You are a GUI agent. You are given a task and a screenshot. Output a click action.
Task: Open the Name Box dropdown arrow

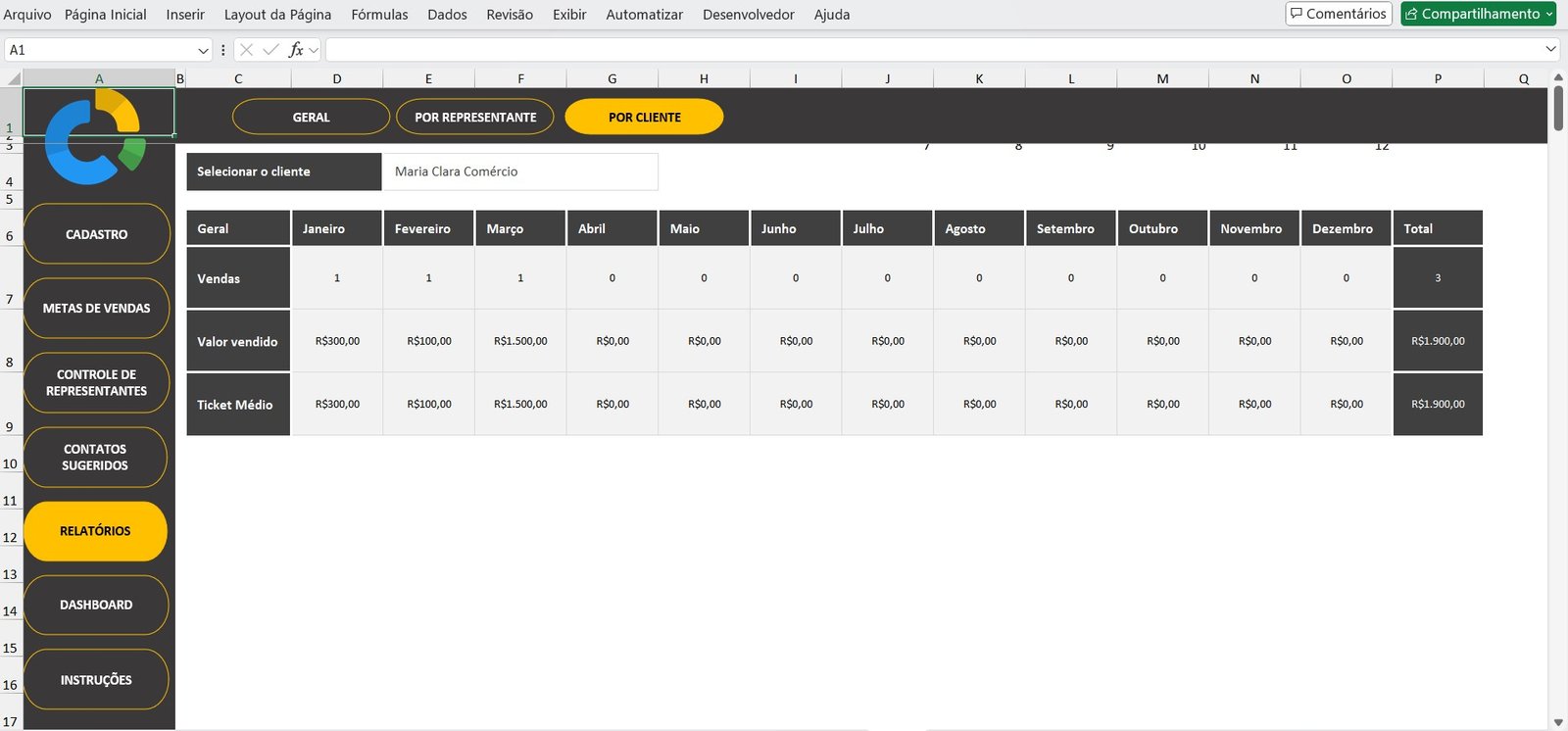(x=203, y=50)
